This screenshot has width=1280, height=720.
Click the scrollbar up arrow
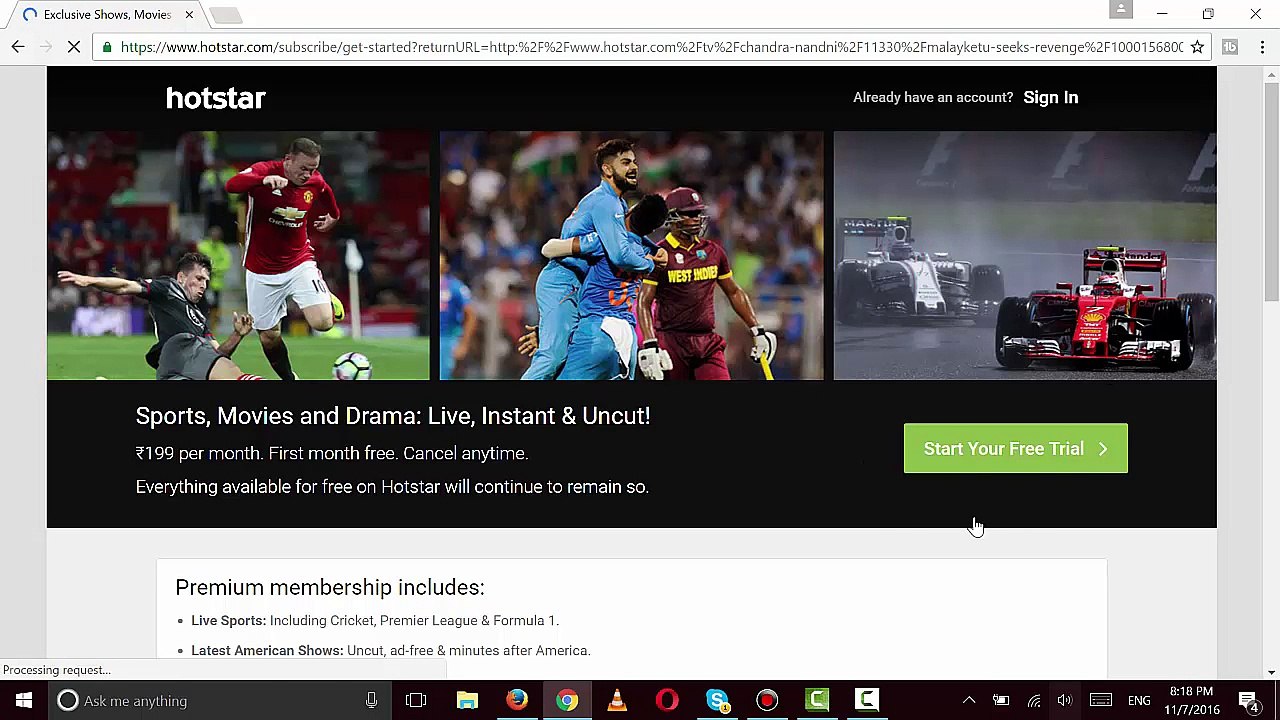click(1272, 74)
